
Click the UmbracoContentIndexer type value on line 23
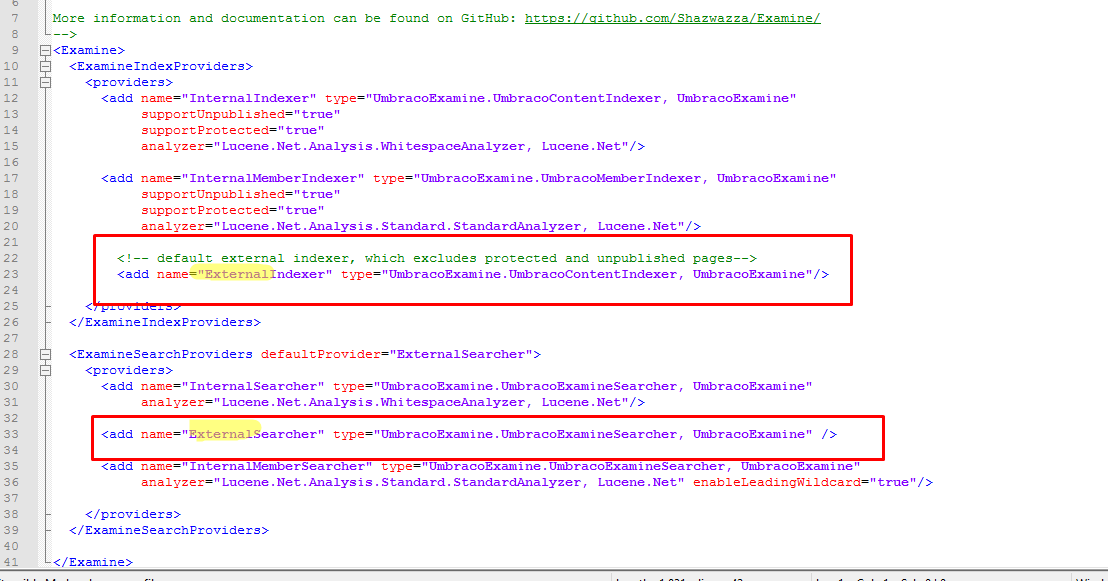click(x=597, y=274)
